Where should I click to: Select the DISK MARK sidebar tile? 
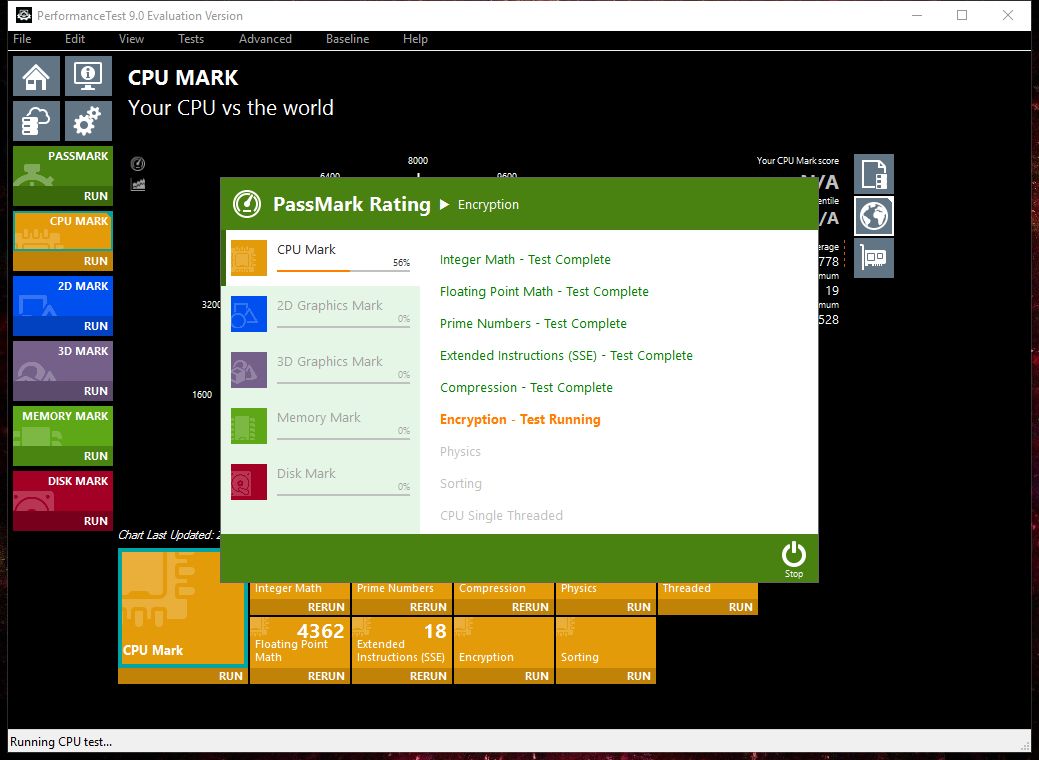[63, 492]
